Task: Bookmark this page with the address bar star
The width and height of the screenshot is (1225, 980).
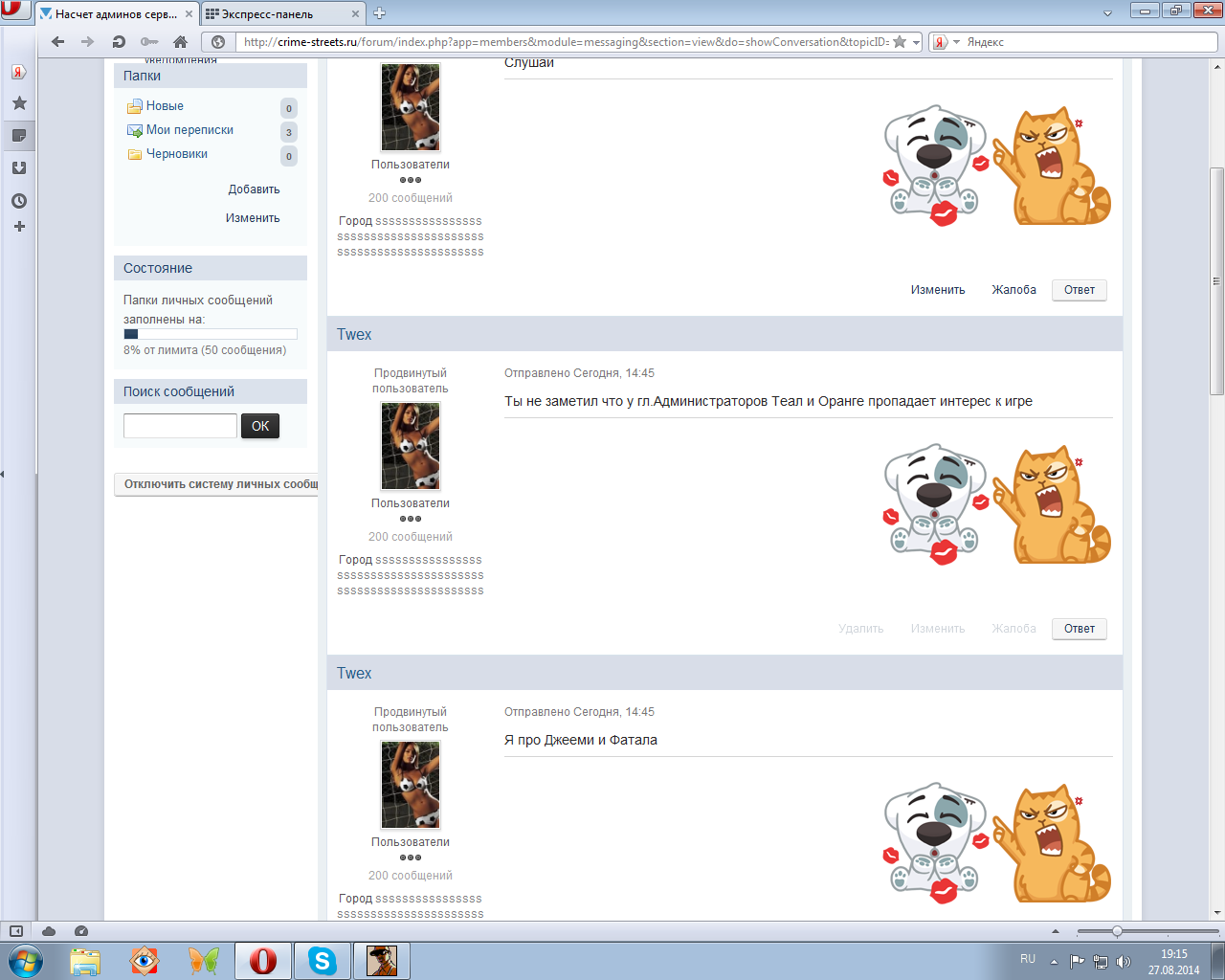Action: 900,42
